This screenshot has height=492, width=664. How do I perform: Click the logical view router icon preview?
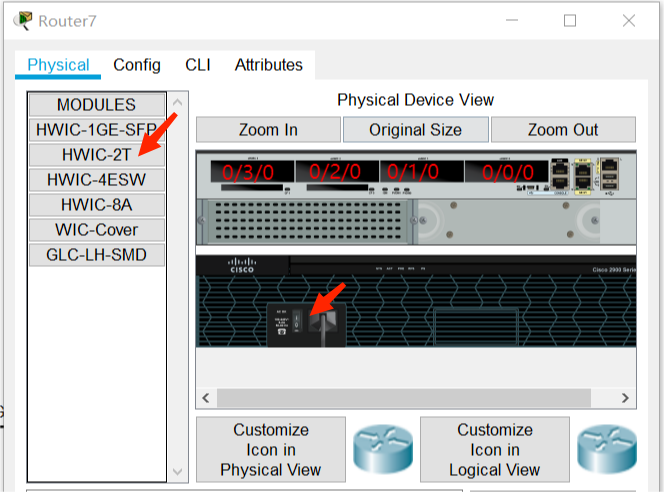pyautogui.click(x=607, y=449)
